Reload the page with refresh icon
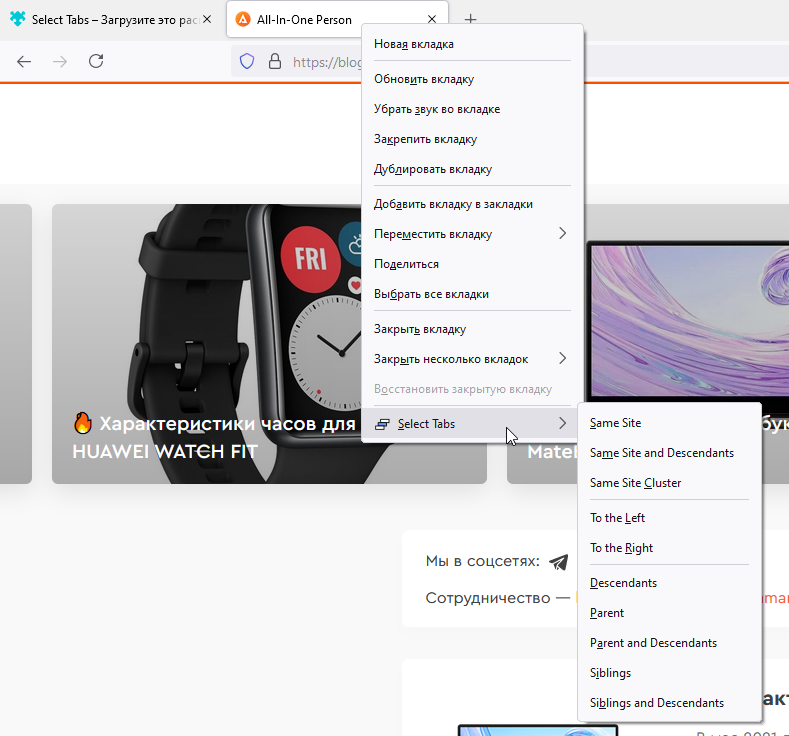Viewport: 789px width, 736px height. click(96, 61)
